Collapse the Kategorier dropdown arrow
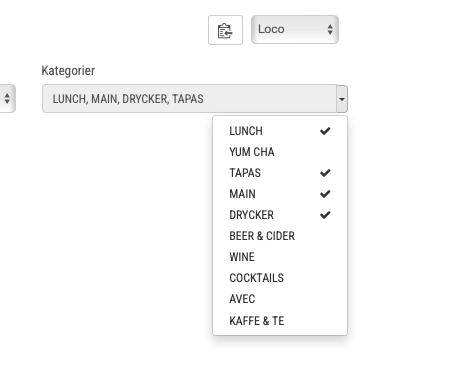This screenshot has width=456, height=371. point(342,99)
